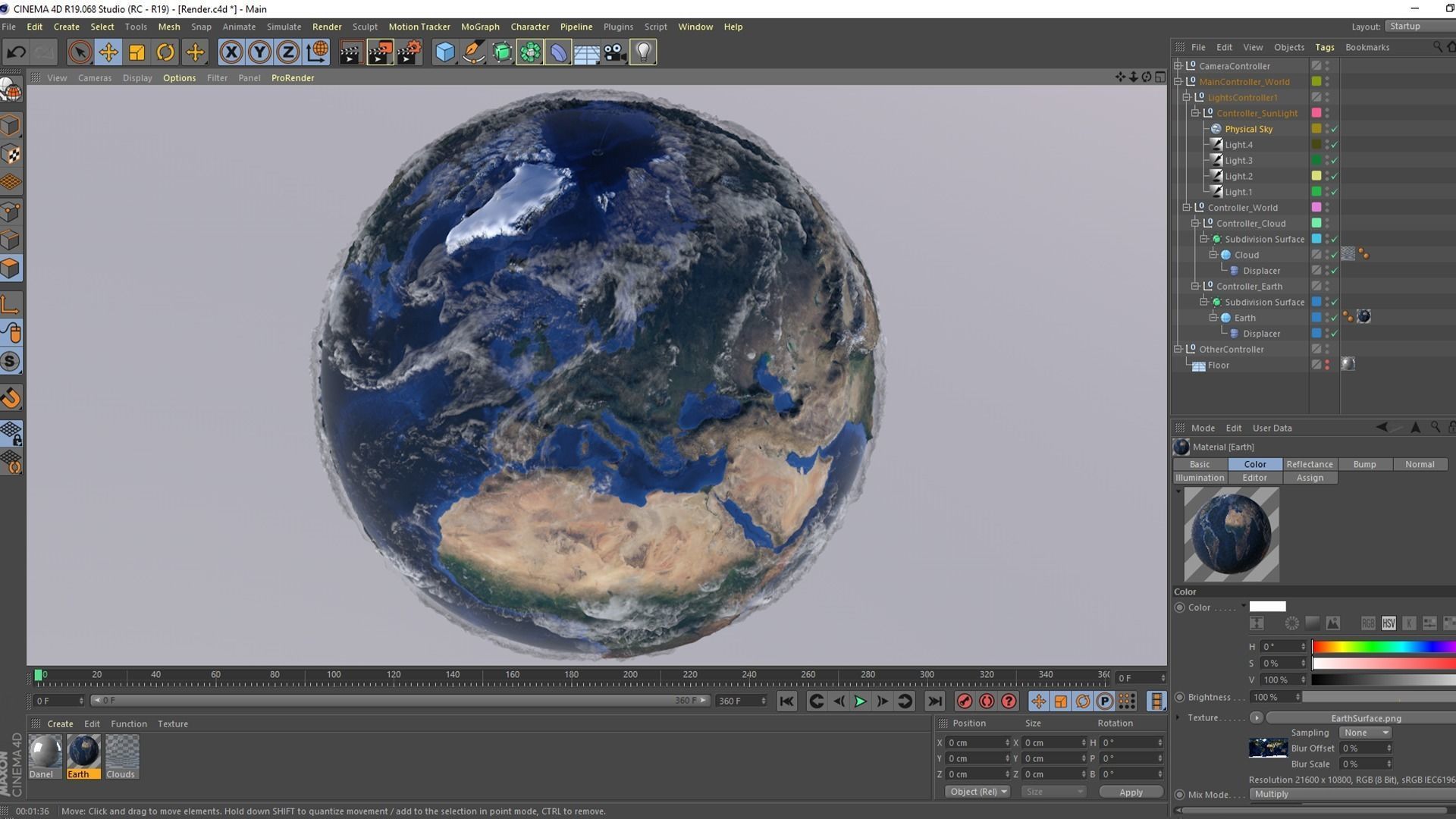Click the Apply button
This screenshot has height=819, width=1456.
click(1130, 792)
